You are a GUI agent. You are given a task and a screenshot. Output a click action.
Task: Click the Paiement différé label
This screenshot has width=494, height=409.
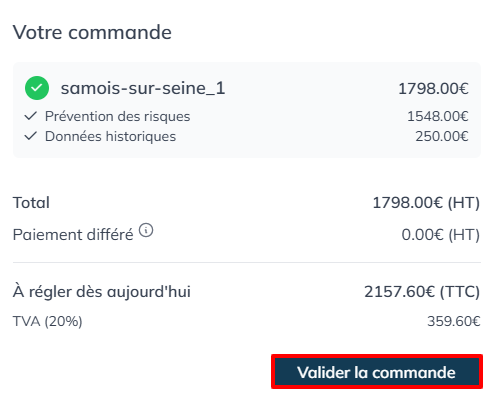(x=73, y=235)
